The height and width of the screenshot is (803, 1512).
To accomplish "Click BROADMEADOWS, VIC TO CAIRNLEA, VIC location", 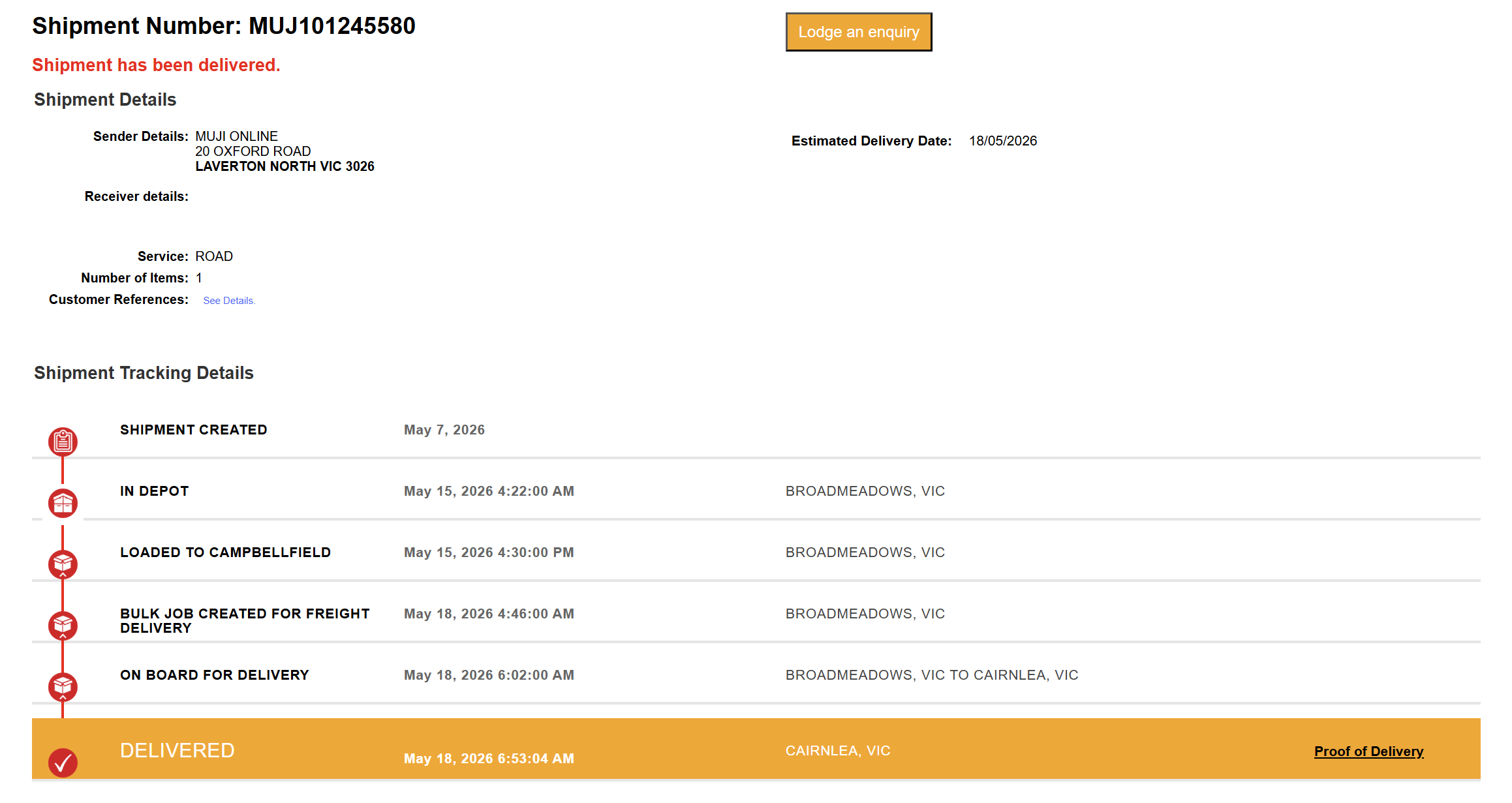I will [932, 675].
